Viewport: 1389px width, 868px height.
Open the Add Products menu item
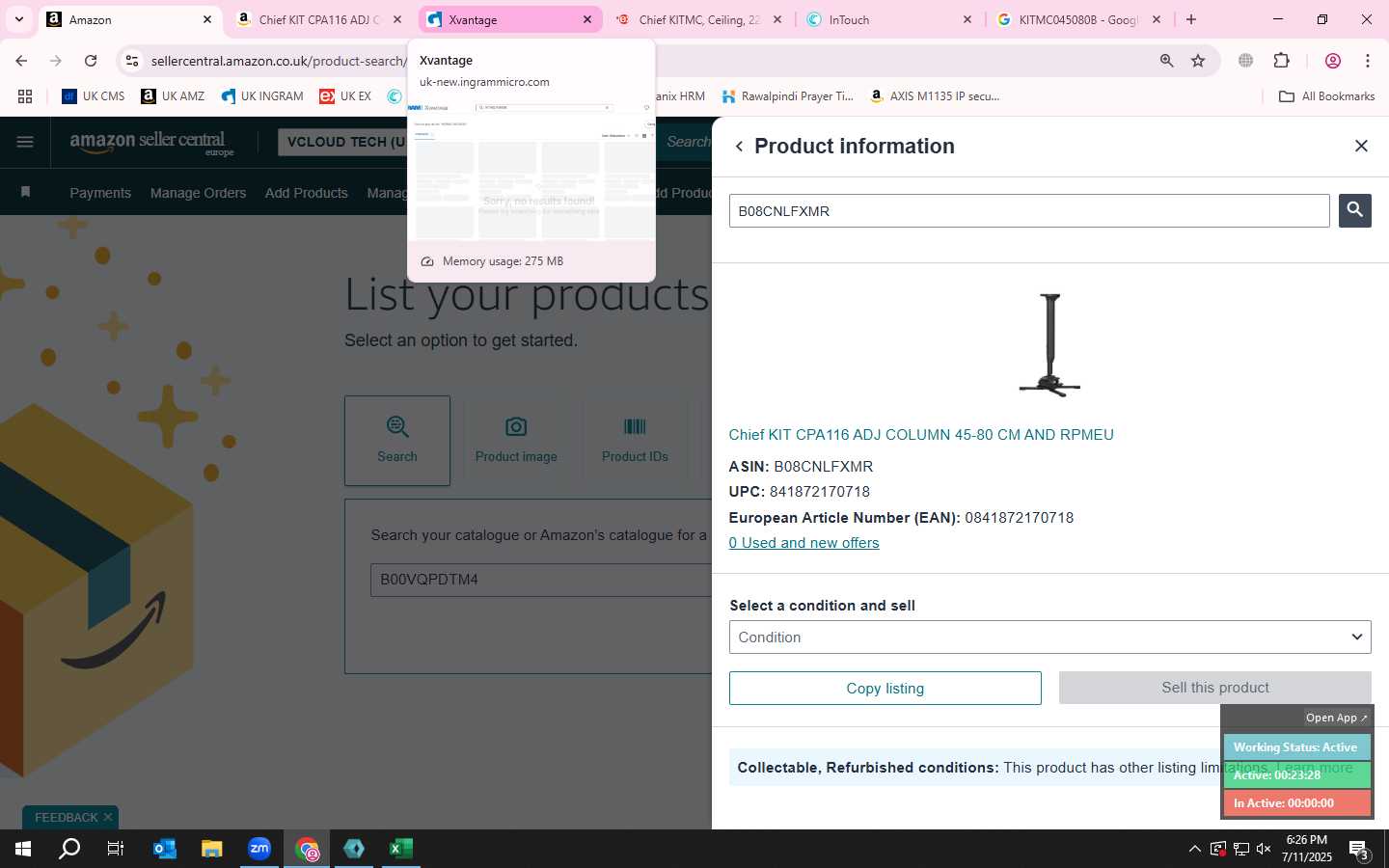point(307,193)
